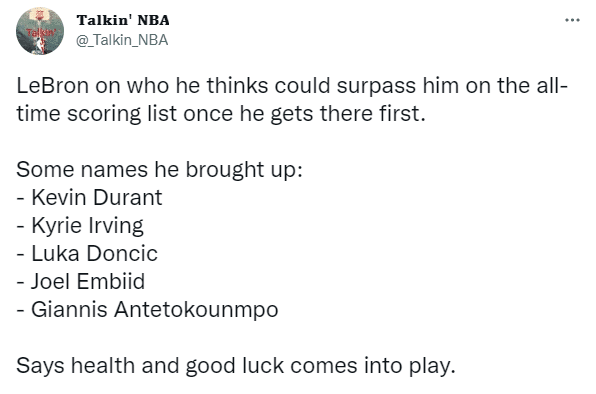Click the word "Embiid" in the list
The width and height of the screenshot is (596, 394).
[111, 282]
